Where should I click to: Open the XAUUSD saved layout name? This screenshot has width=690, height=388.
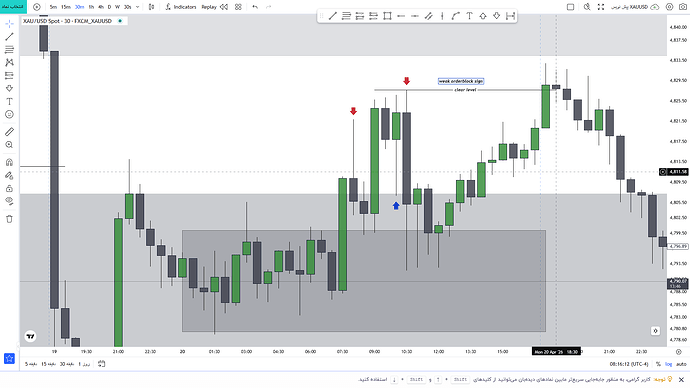coord(629,7)
